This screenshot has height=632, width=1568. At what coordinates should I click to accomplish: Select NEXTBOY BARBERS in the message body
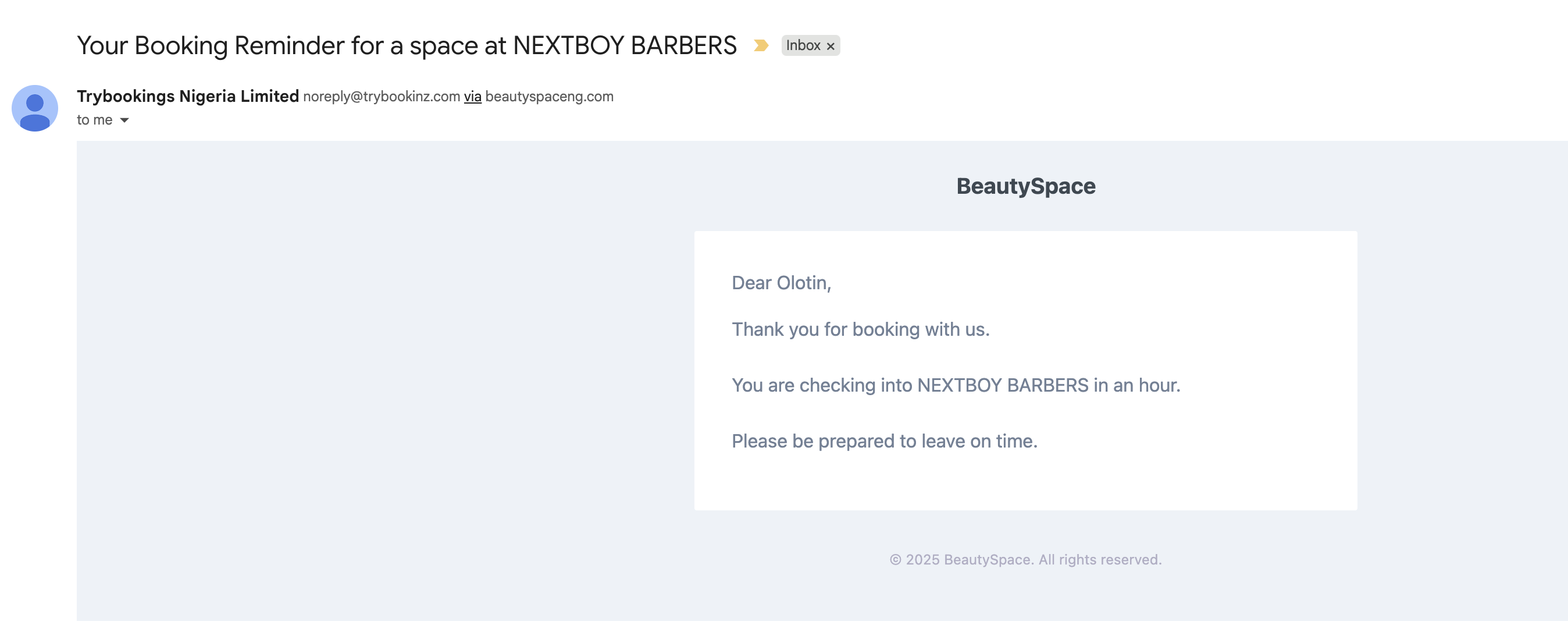[1003, 385]
